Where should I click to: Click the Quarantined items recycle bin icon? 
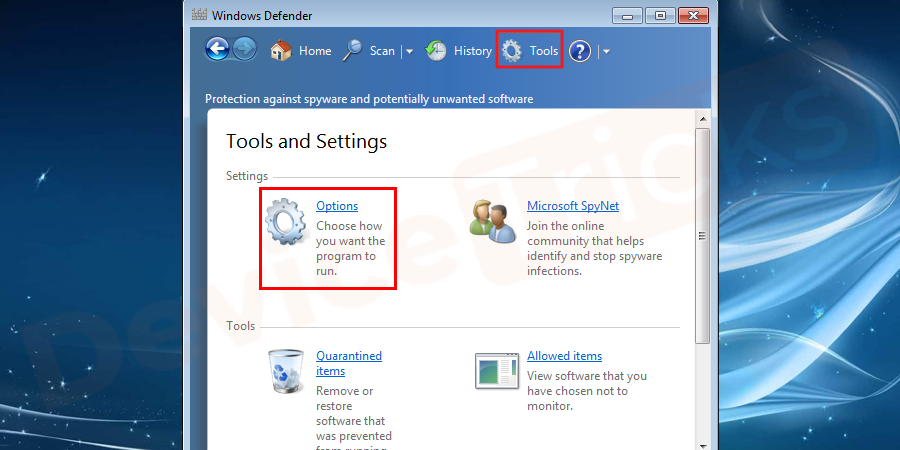(x=286, y=371)
